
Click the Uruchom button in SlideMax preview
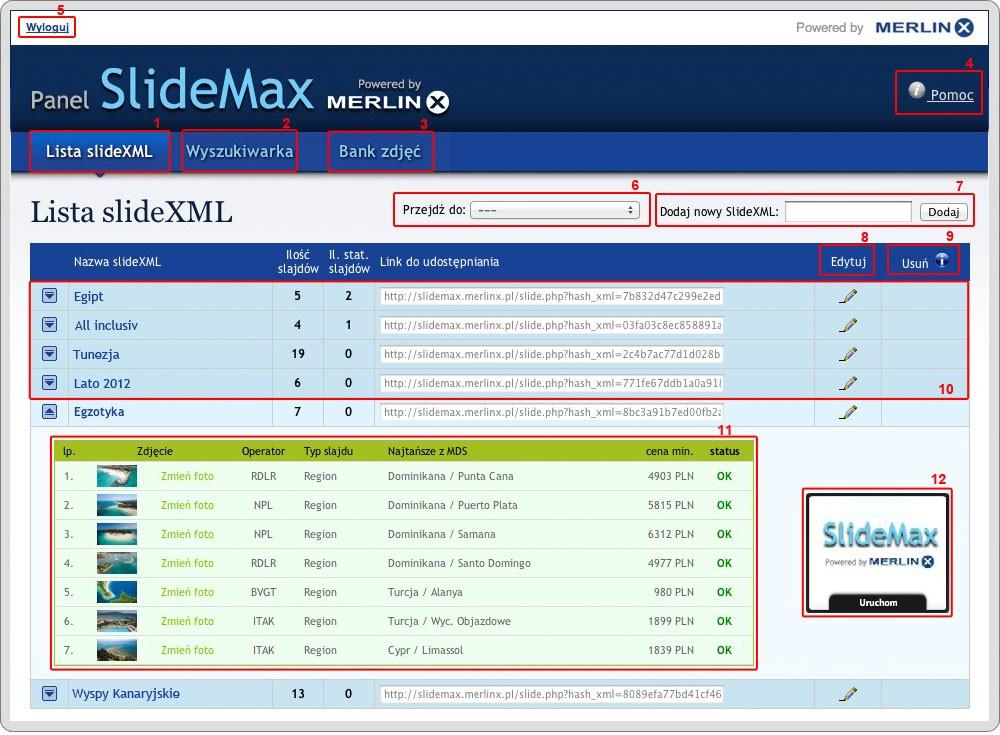click(878, 602)
